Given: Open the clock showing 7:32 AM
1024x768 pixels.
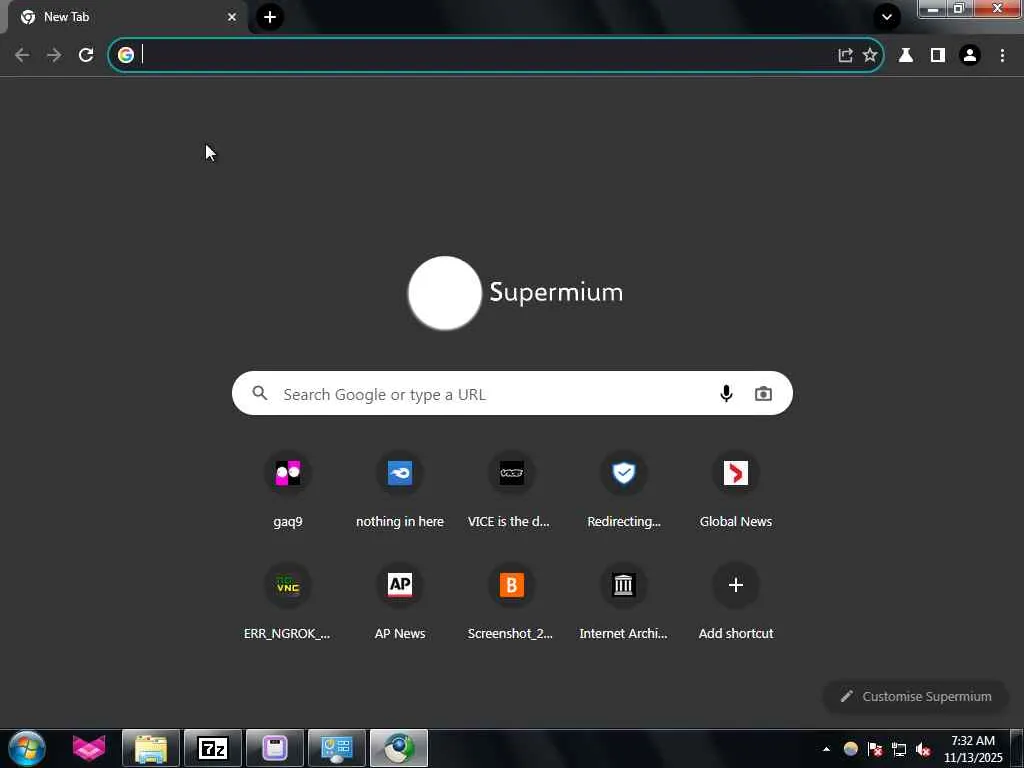Looking at the screenshot, I should [973, 749].
